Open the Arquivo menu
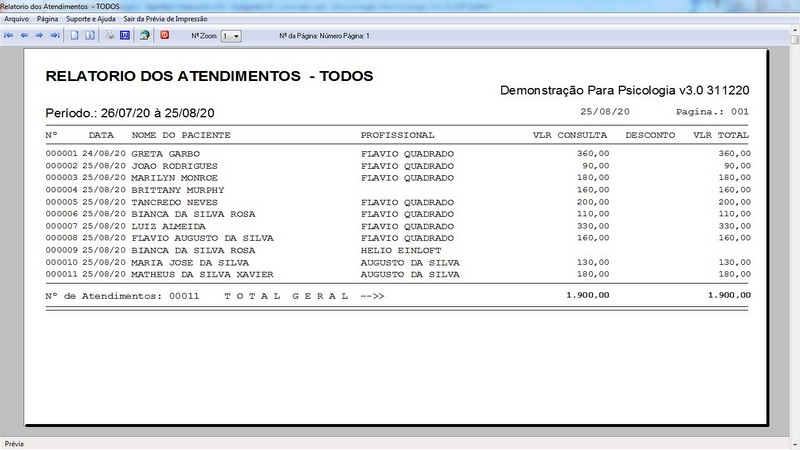800x450 pixels. (x=17, y=19)
